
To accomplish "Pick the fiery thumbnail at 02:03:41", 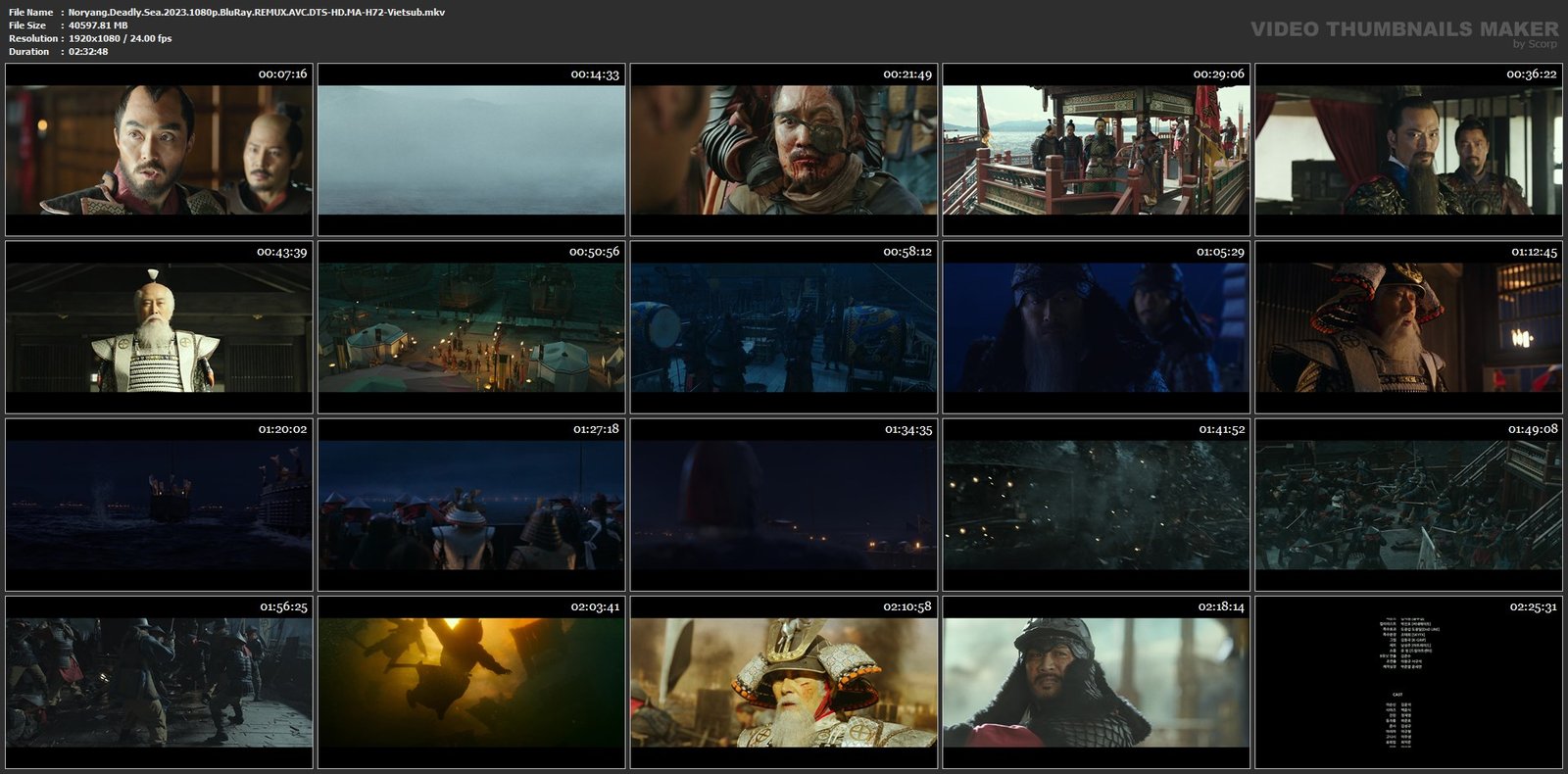I will click(471, 683).
